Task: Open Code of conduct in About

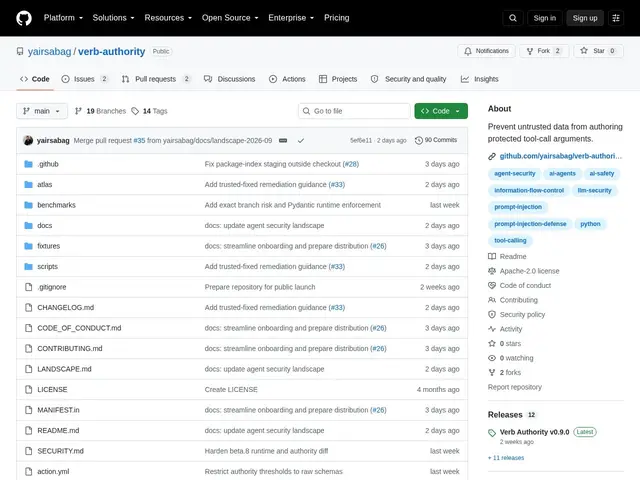Action: tap(520, 285)
